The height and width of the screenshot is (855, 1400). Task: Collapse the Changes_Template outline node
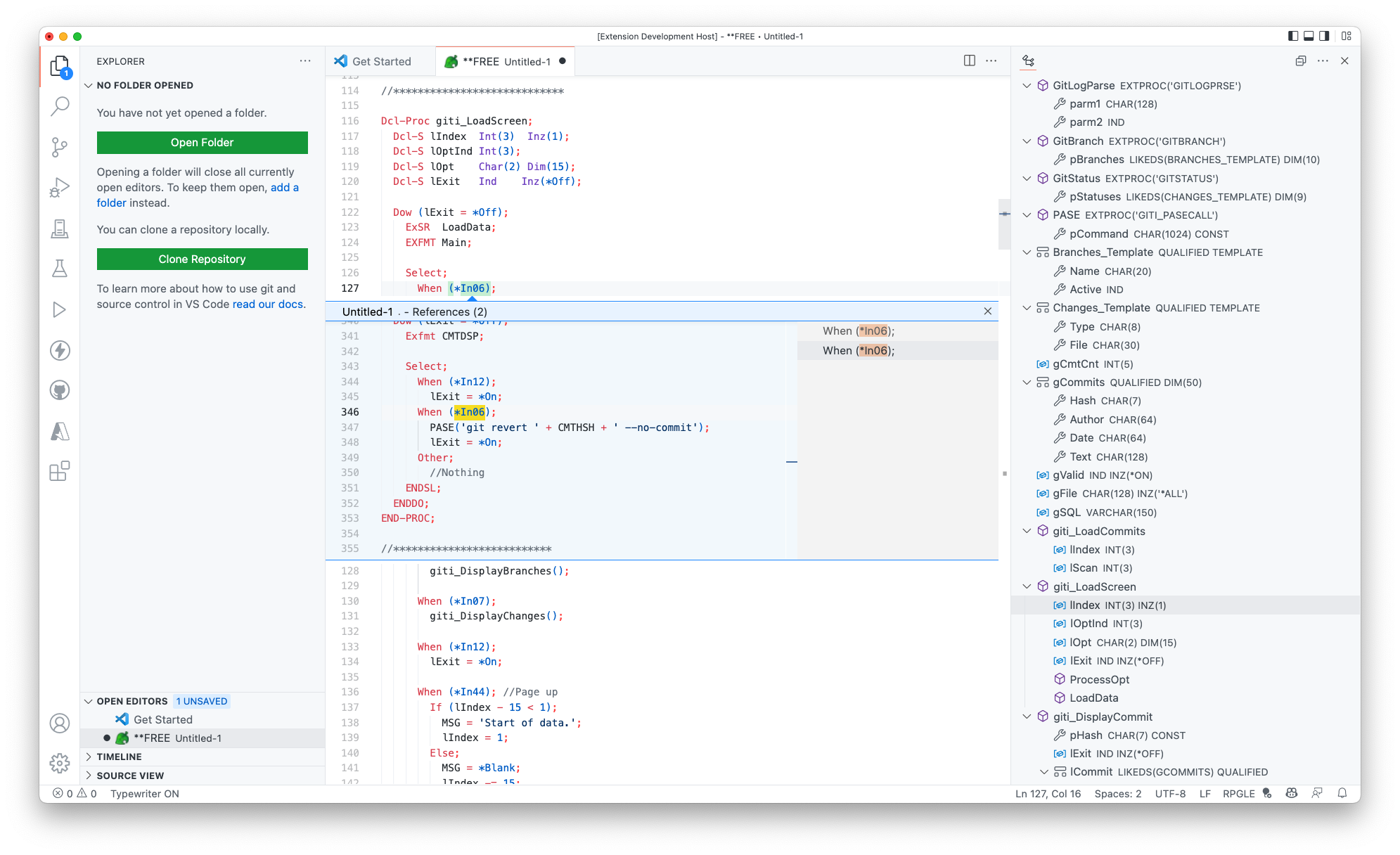point(1027,308)
